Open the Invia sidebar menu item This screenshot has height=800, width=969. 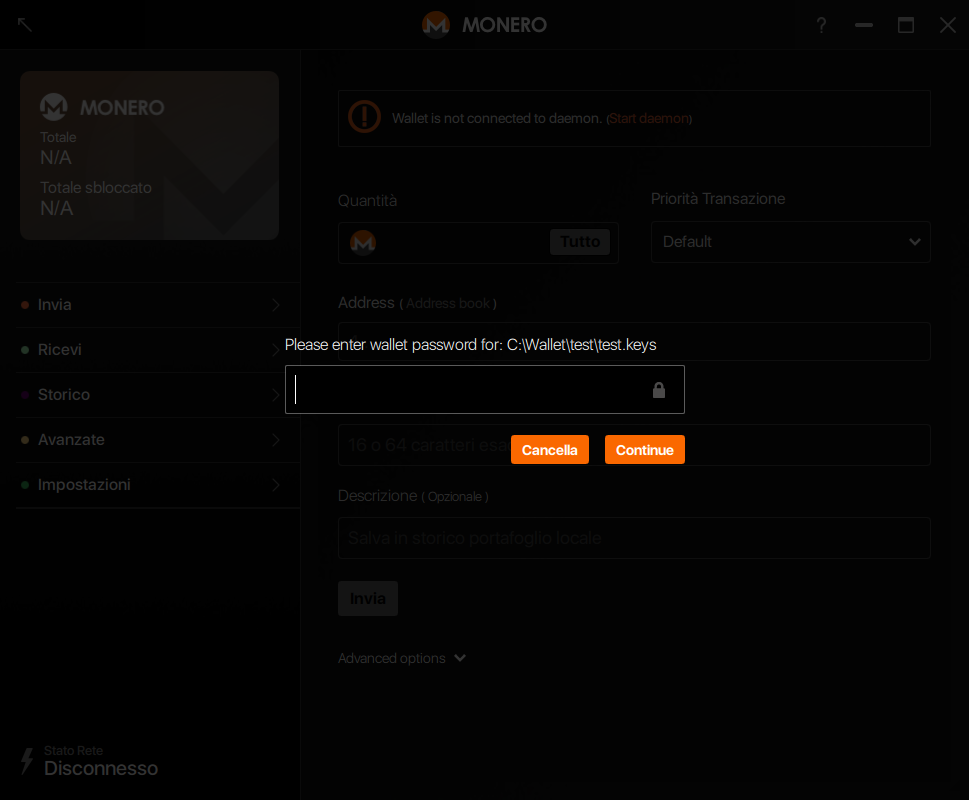click(158, 305)
